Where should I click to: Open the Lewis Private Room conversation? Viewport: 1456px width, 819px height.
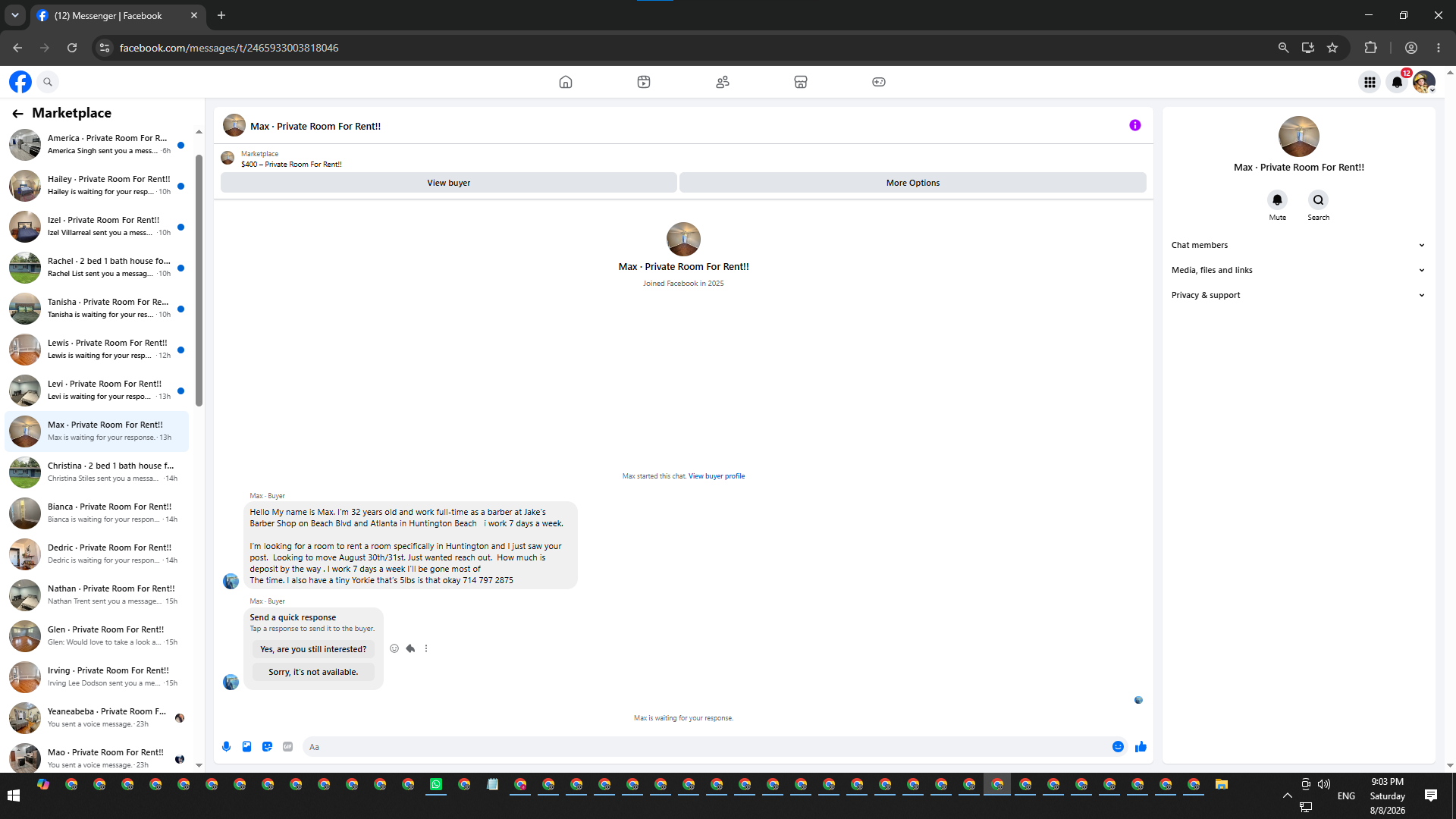pyautogui.click(x=97, y=350)
